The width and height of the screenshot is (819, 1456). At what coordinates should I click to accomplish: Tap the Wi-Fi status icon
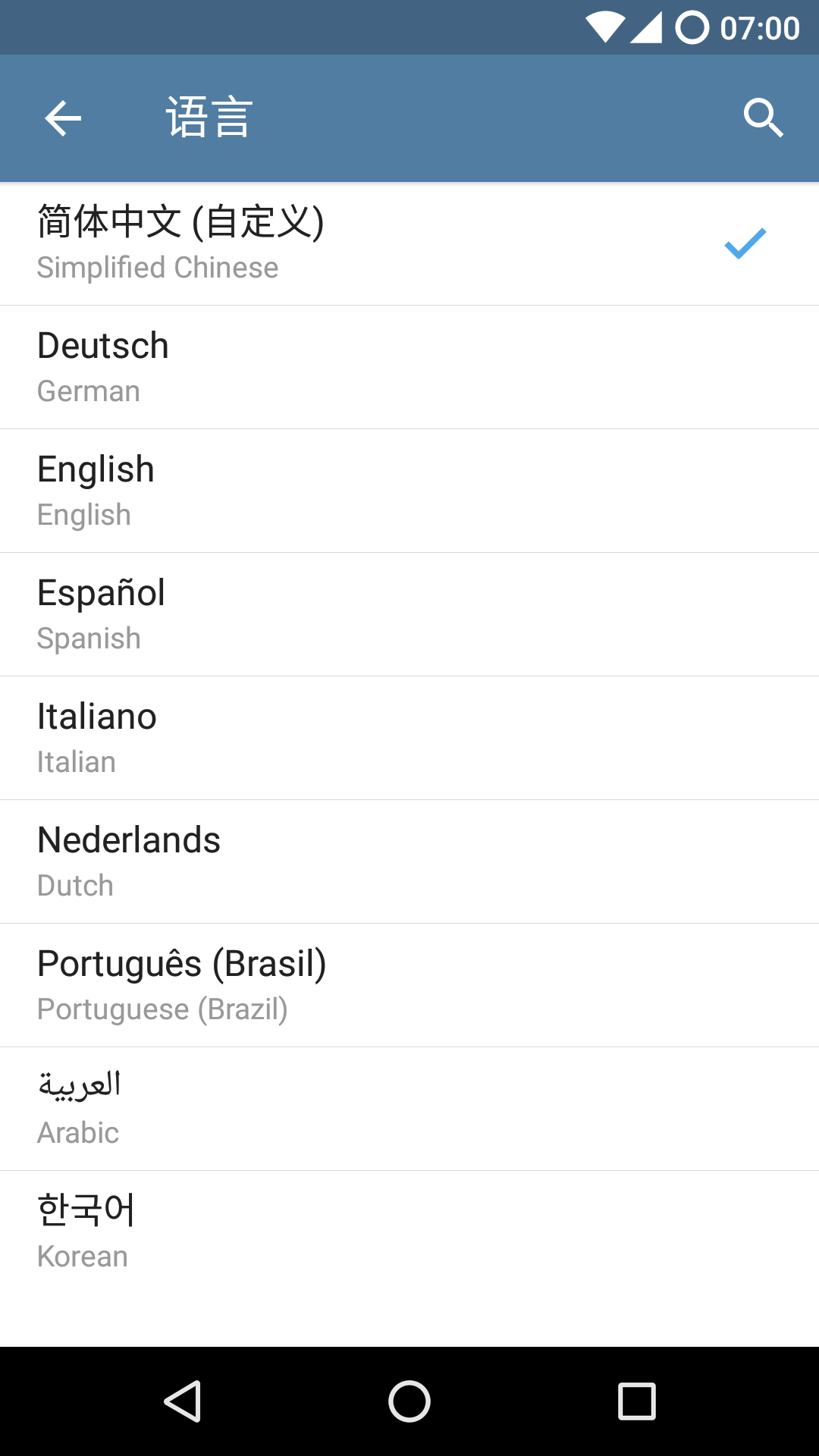coord(605,27)
